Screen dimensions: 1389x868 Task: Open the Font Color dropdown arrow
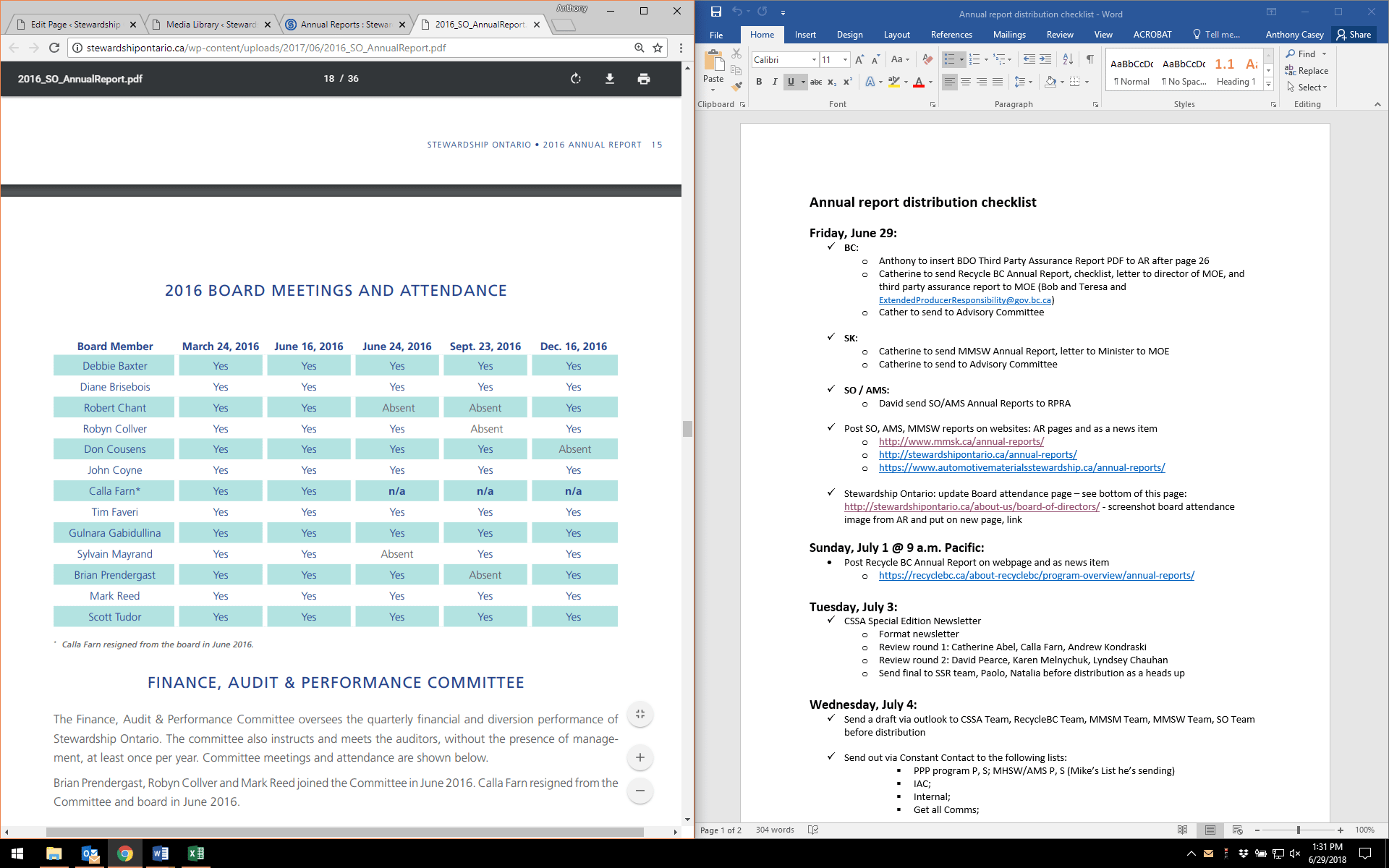coord(930,82)
